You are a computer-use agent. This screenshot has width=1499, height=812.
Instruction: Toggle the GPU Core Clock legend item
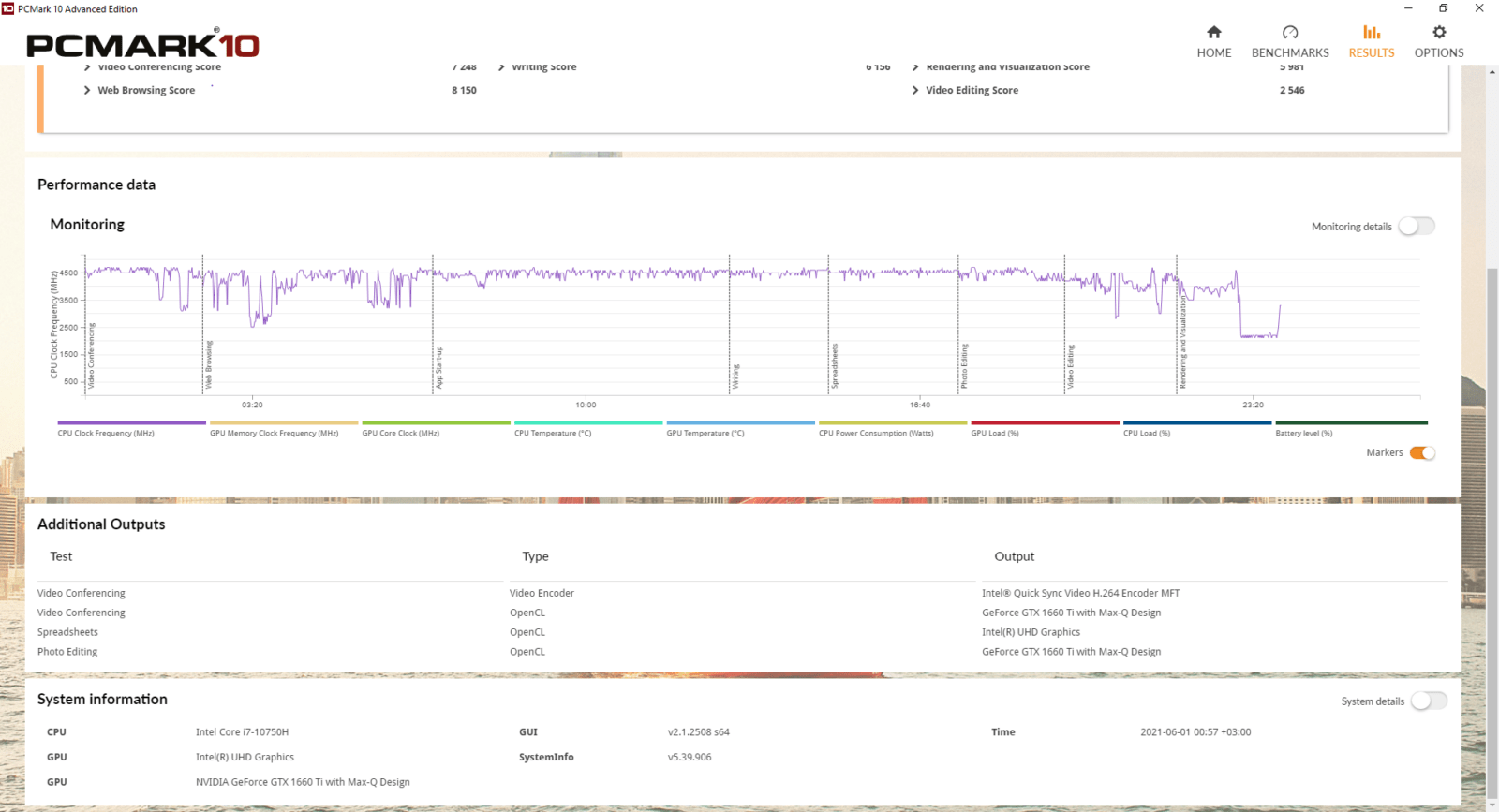tap(436, 429)
